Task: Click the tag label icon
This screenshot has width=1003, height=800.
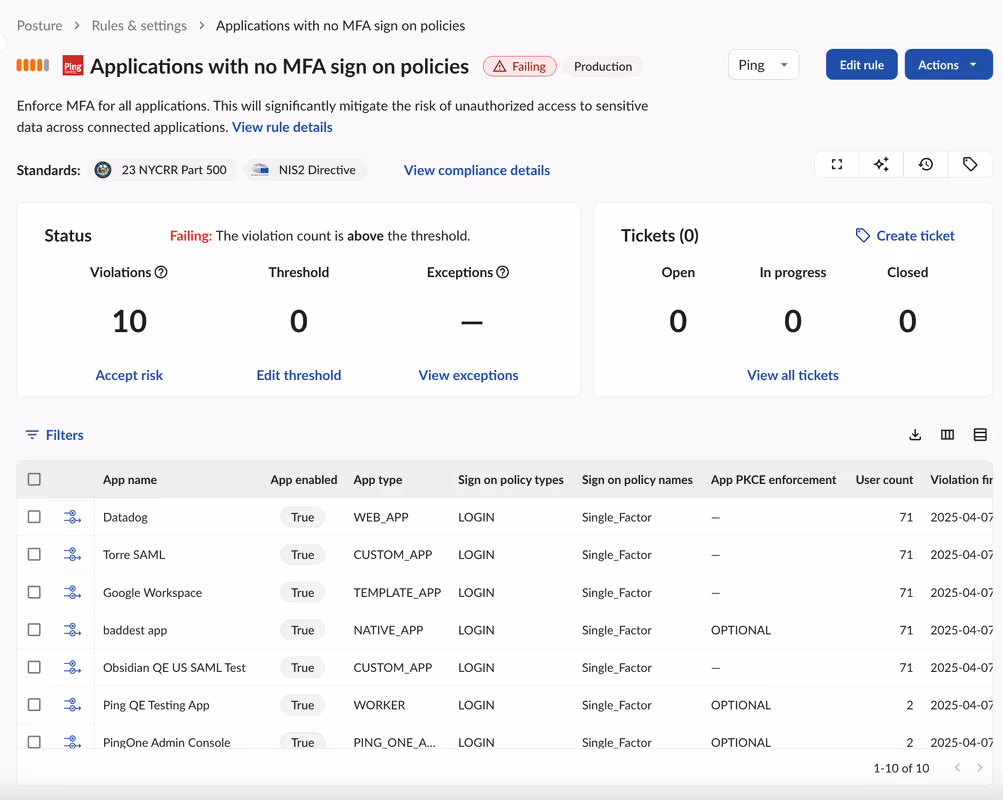Action: click(970, 165)
